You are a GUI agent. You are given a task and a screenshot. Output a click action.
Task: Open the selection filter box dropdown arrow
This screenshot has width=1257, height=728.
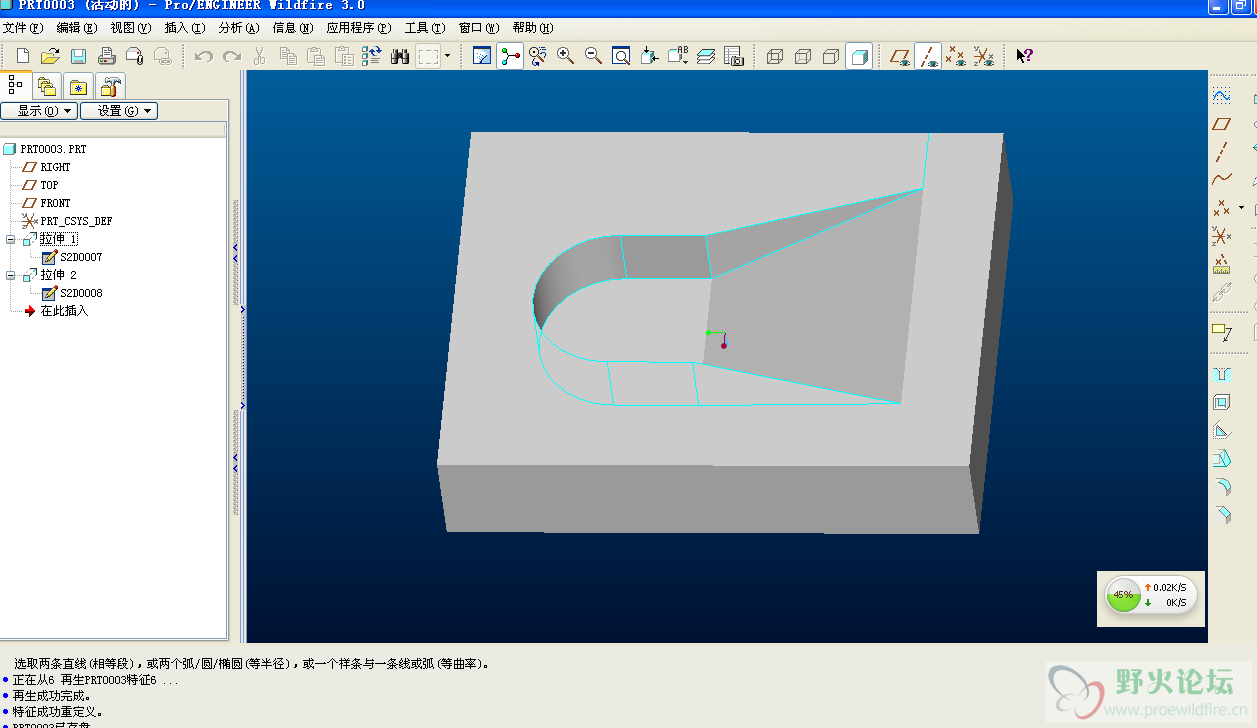pos(447,56)
